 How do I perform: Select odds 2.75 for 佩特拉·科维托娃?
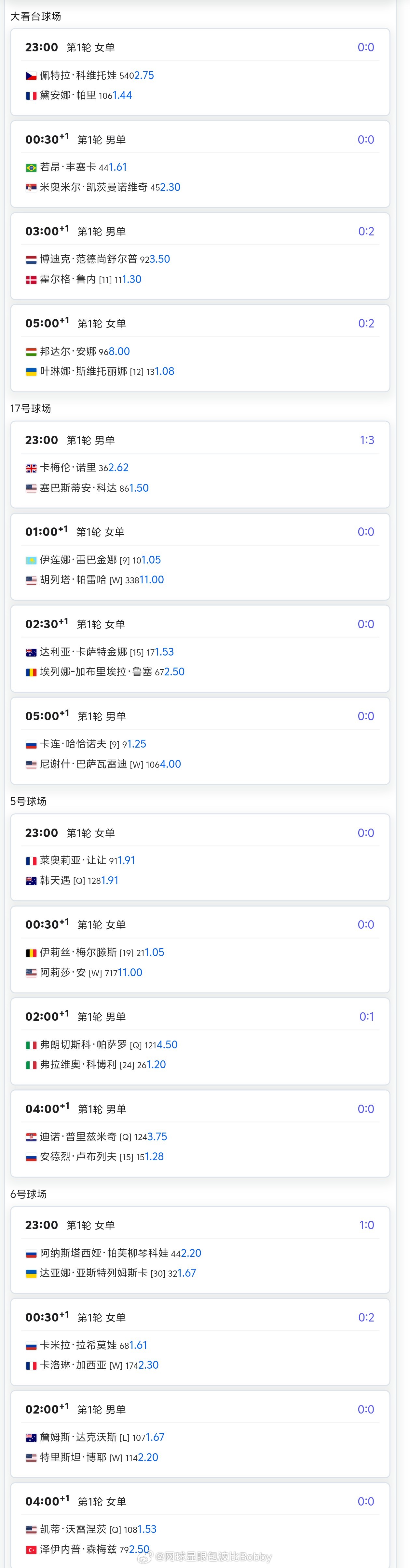[x=144, y=75]
